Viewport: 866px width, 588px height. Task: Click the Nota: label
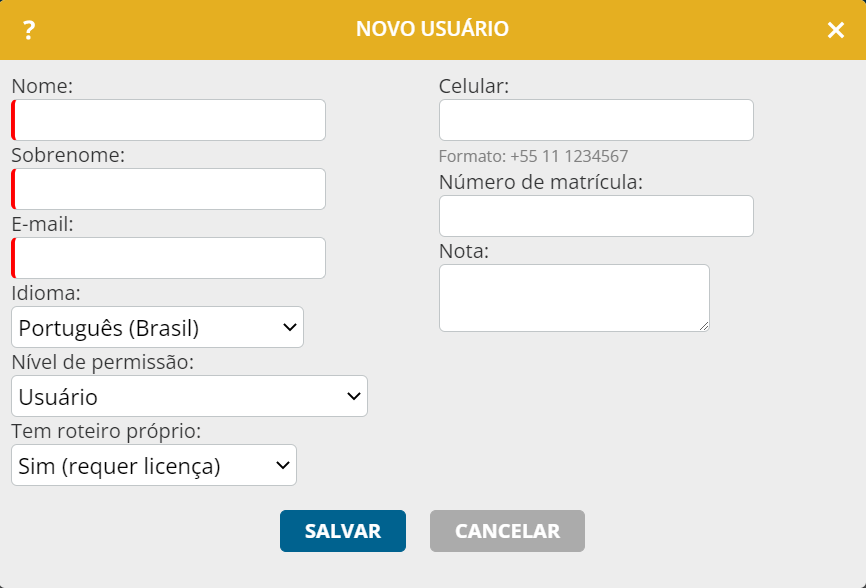pyautogui.click(x=464, y=251)
